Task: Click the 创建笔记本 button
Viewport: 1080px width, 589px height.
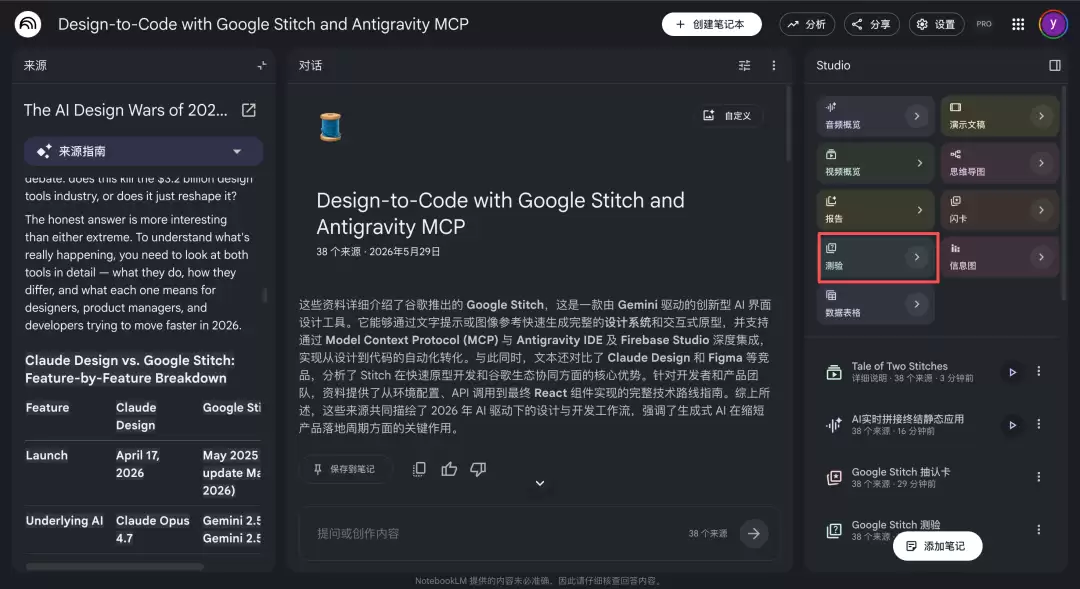Action: (x=712, y=24)
